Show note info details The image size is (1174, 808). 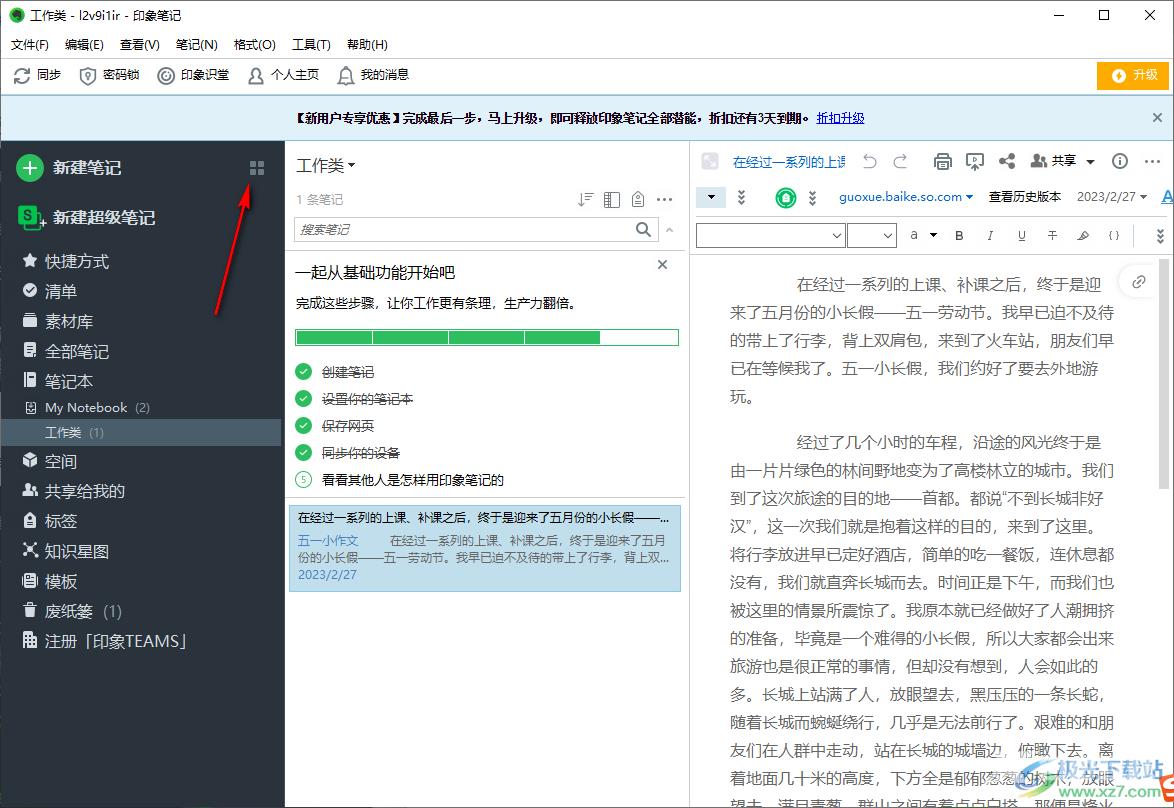tap(1120, 161)
